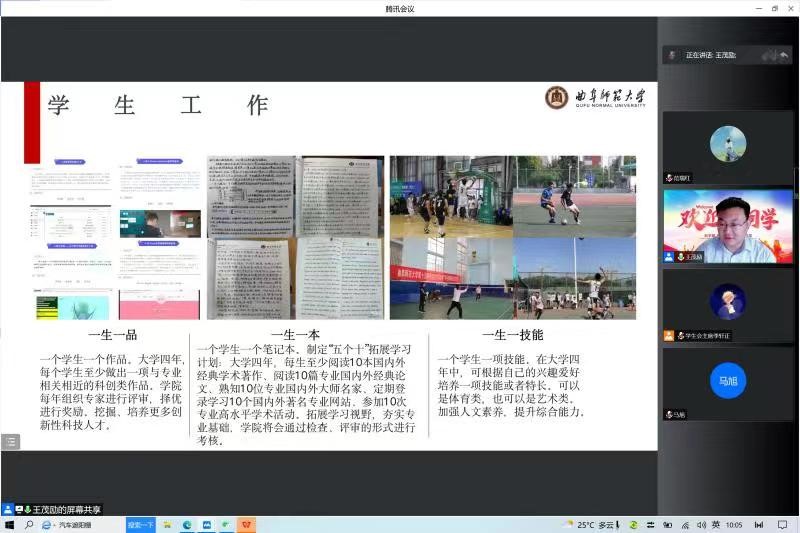Click the microphone icon beside 正在讲话
This screenshot has width=800, height=533.
673,55
